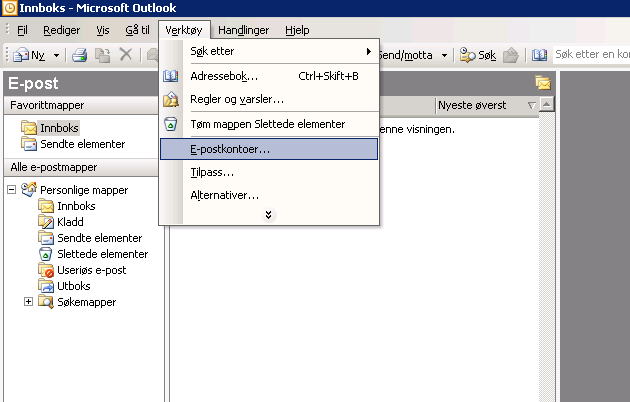Viewport: 630px width, 402px height.
Task: Click the Regler og varsler menu icon
Action: (x=171, y=99)
